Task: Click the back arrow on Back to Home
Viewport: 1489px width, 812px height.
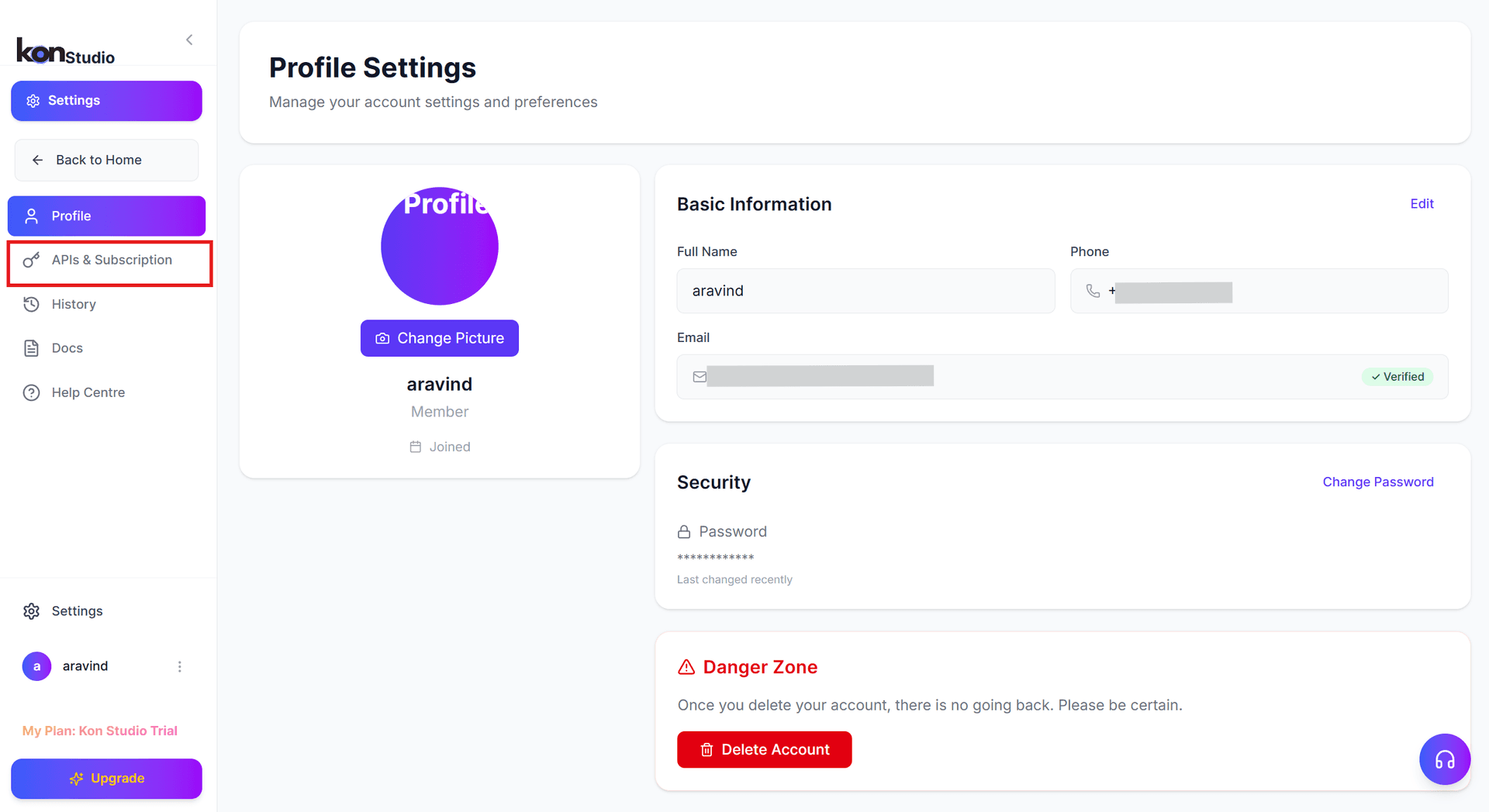Action: click(x=37, y=160)
